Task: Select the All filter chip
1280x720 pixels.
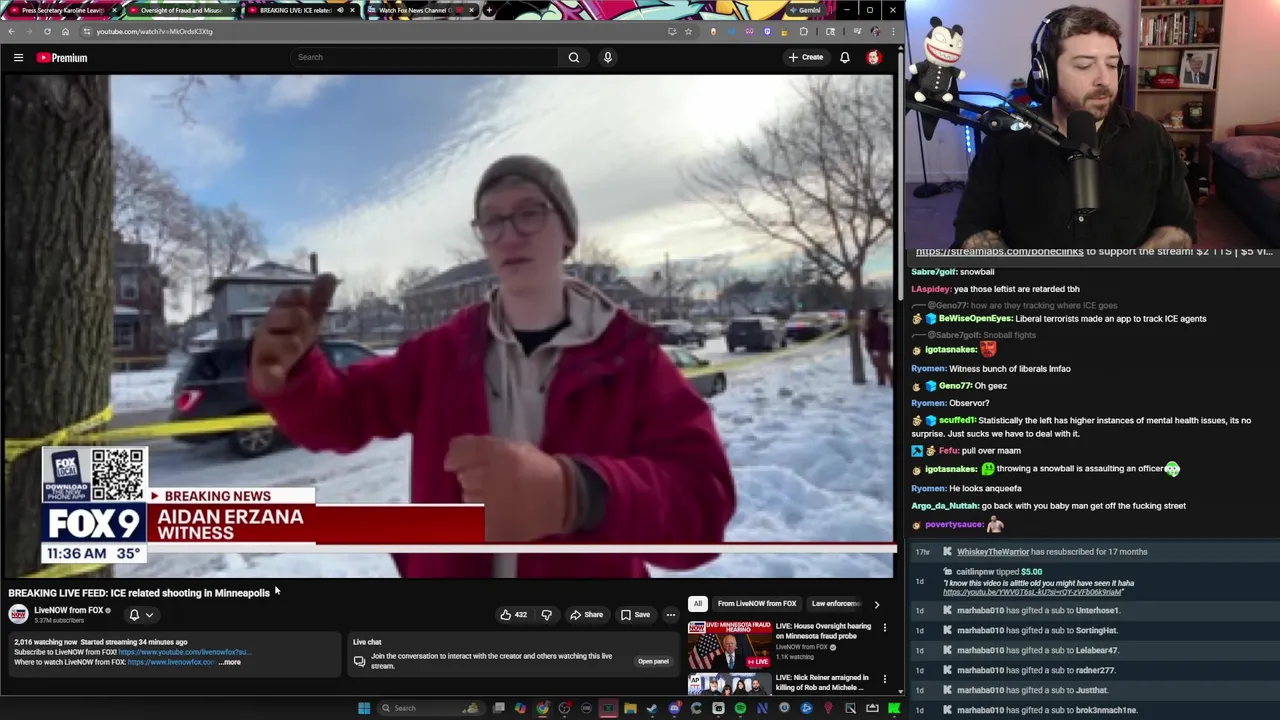Action: (698, 604)
